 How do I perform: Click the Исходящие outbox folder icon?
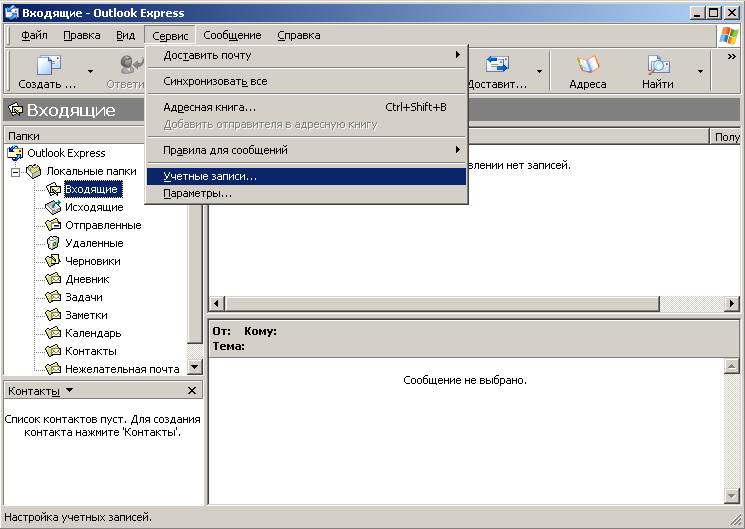point(53,207)
